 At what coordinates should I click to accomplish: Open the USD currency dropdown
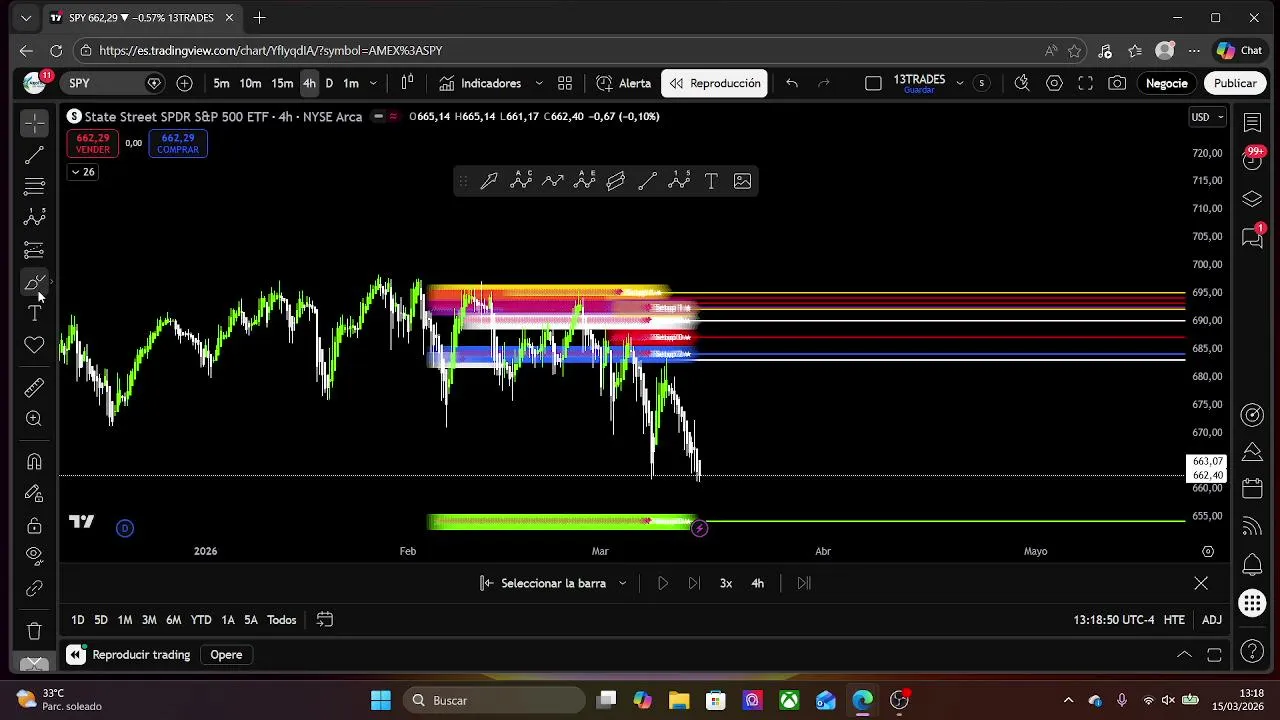point(1208,117)
